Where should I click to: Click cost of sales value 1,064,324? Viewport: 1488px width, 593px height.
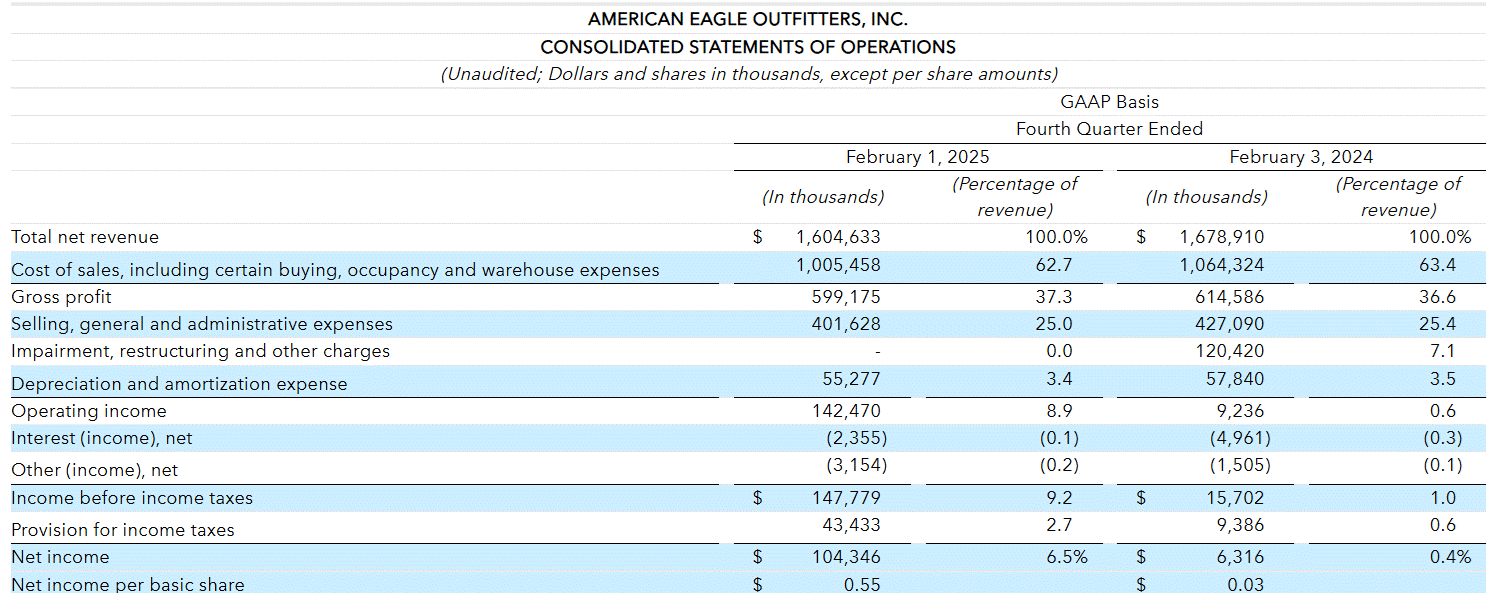coord(1221,265)
